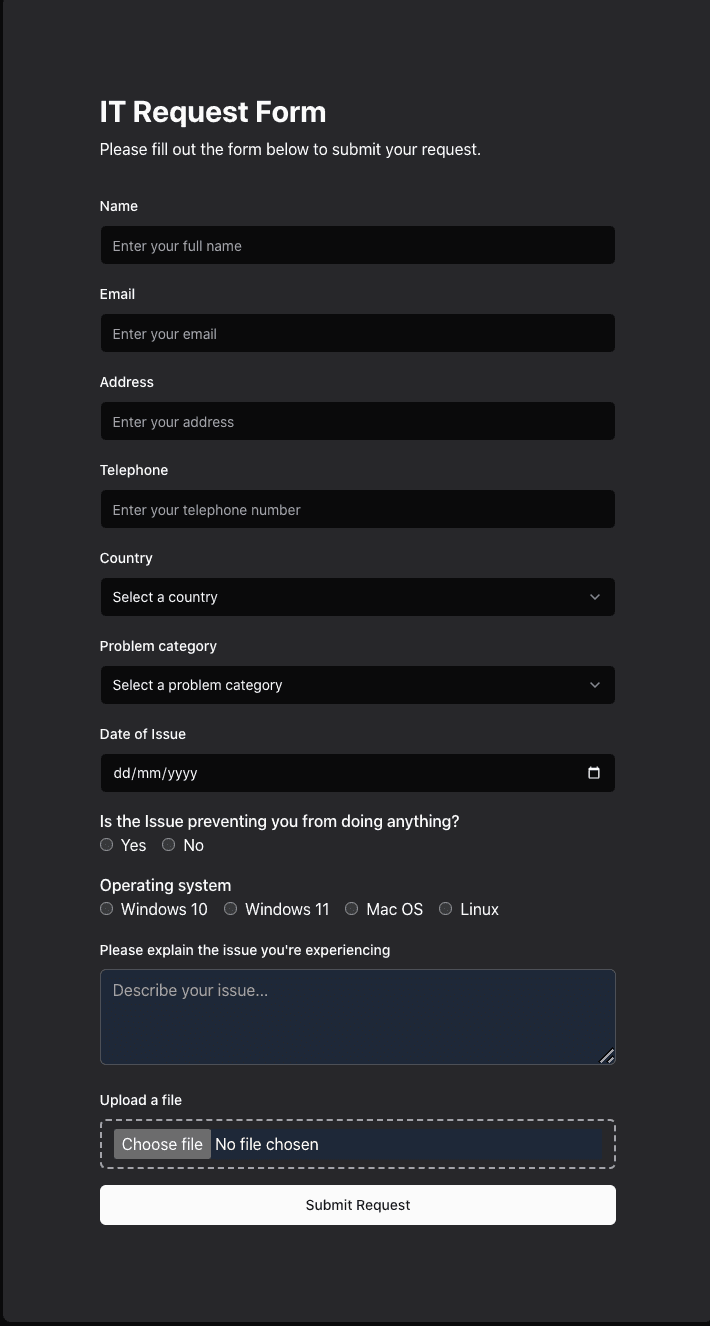This screenshot has height=1326, width=710.
Task: Click the Name input field
Action: click(x=357, y=245)
